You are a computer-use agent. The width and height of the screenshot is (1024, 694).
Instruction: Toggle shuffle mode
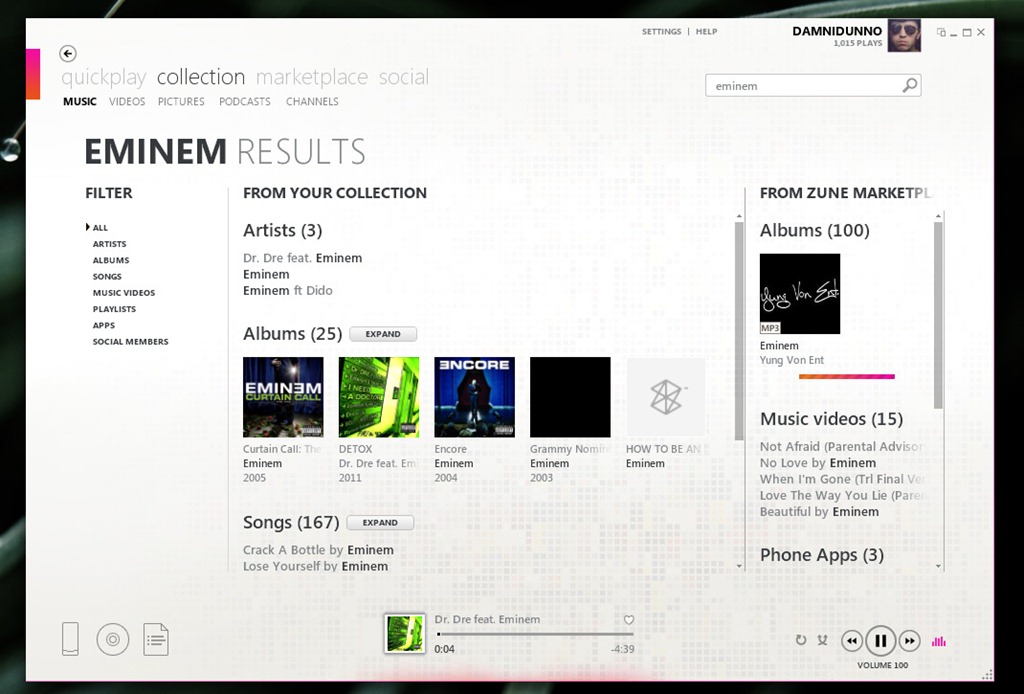click(822, 641)
